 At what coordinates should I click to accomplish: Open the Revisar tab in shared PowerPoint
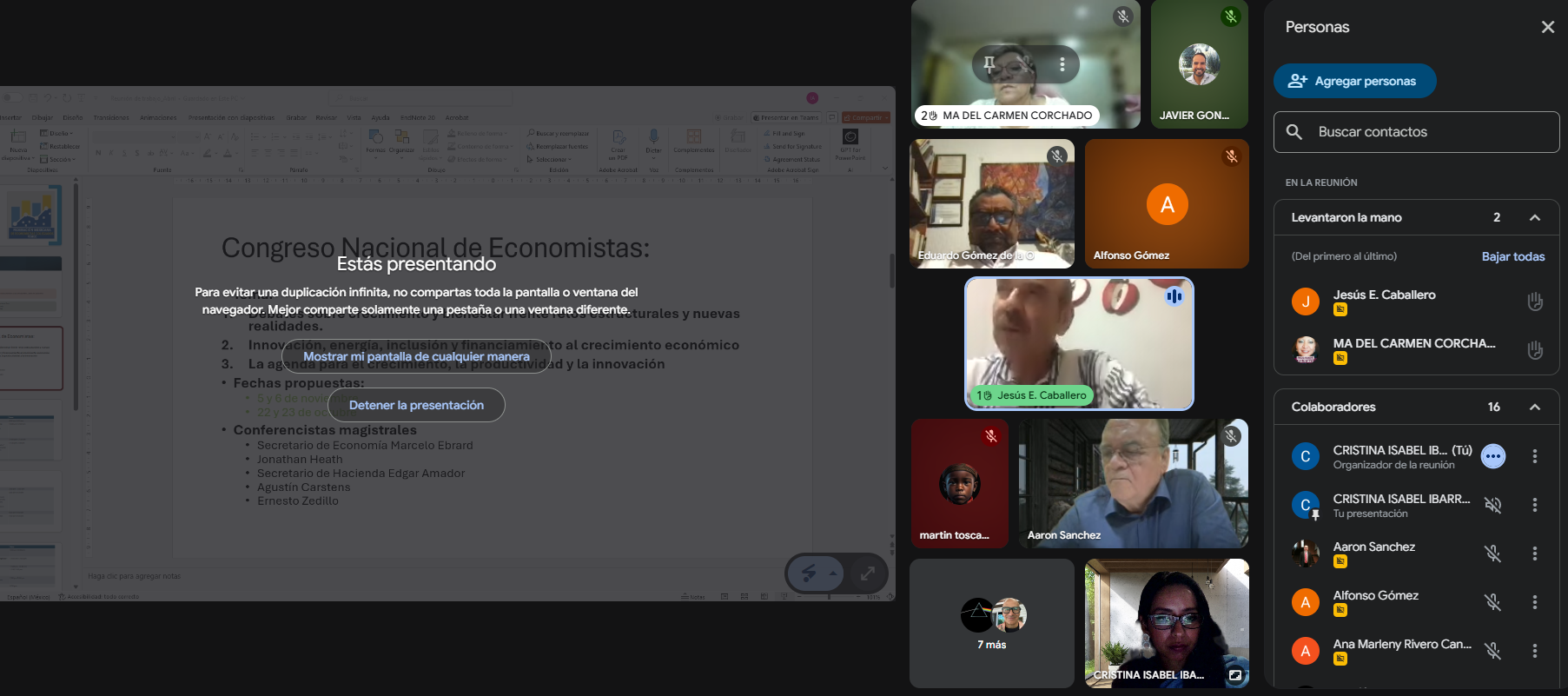pos(326,117)
